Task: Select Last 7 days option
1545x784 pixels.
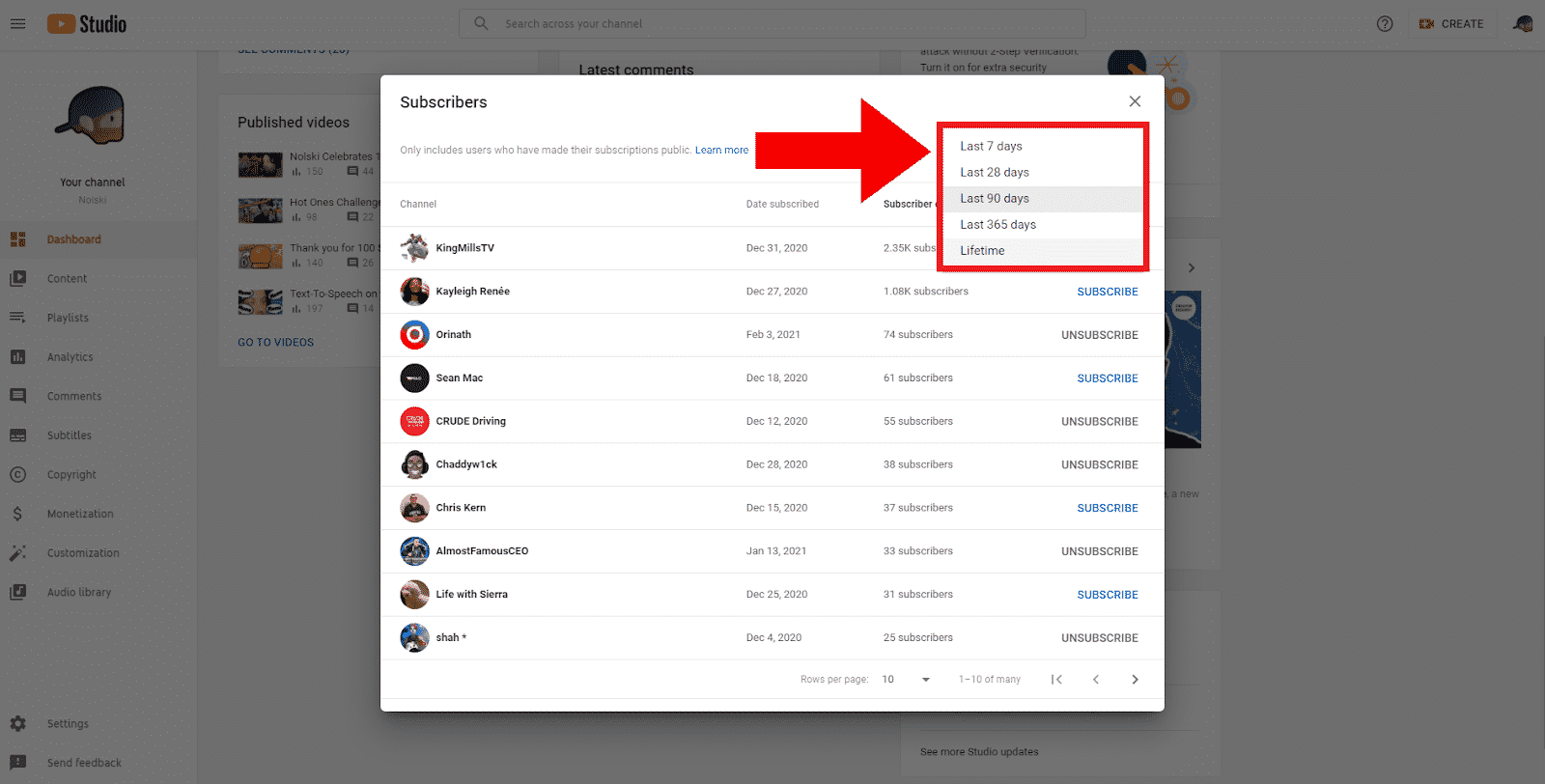Action: [x=1043, y=146]
